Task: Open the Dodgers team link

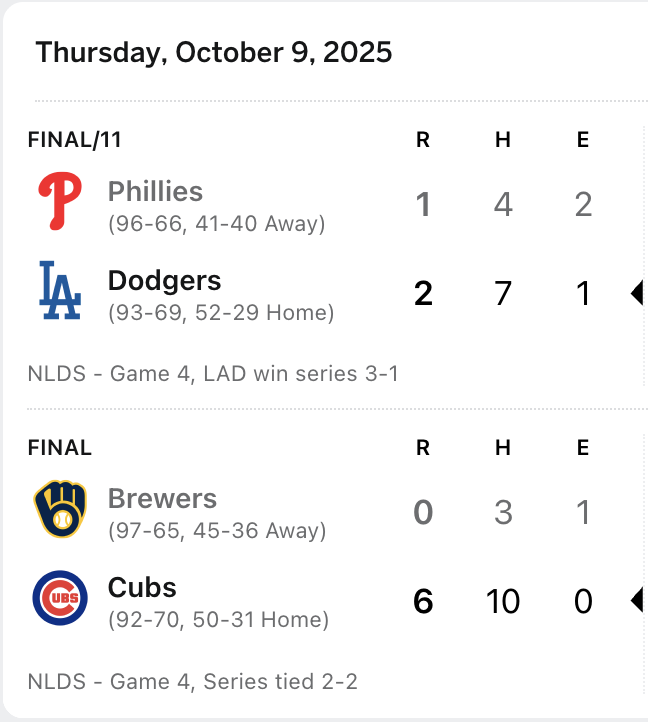Action: pyautogui.click(x=164, y=280)
